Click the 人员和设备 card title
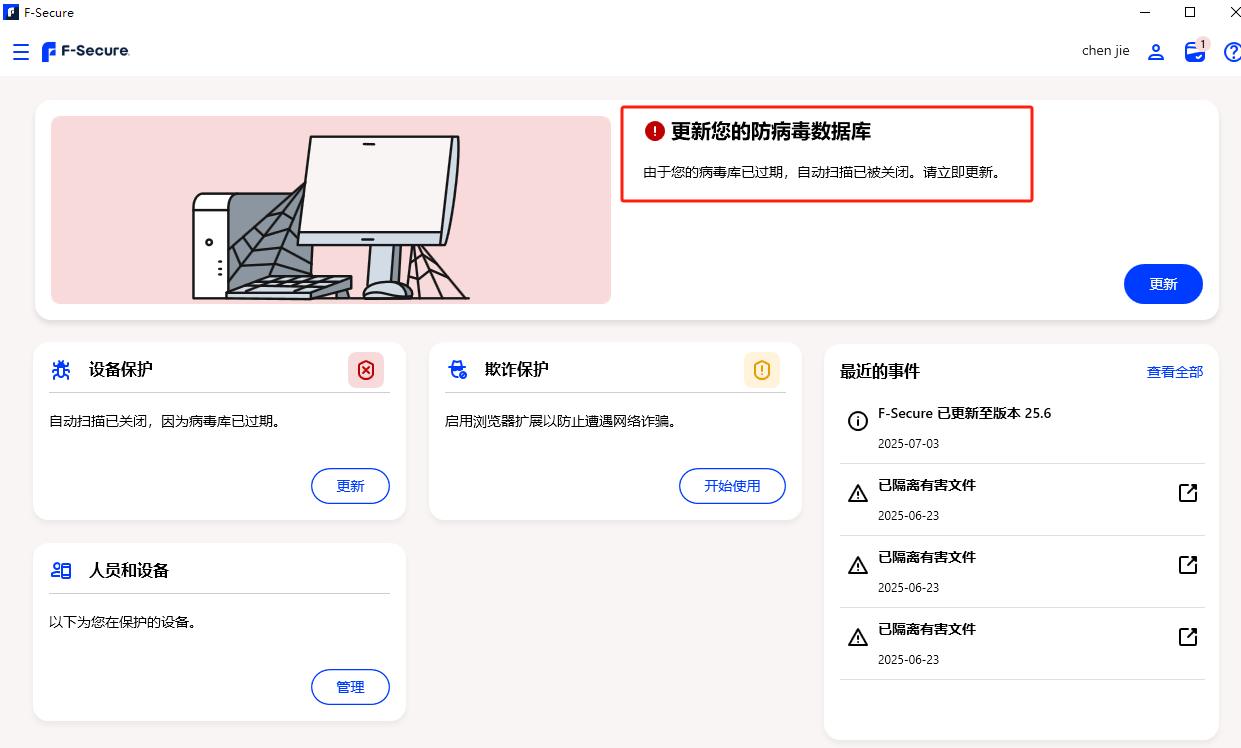This screenshot has width=1241, height=748. point(129,571)
